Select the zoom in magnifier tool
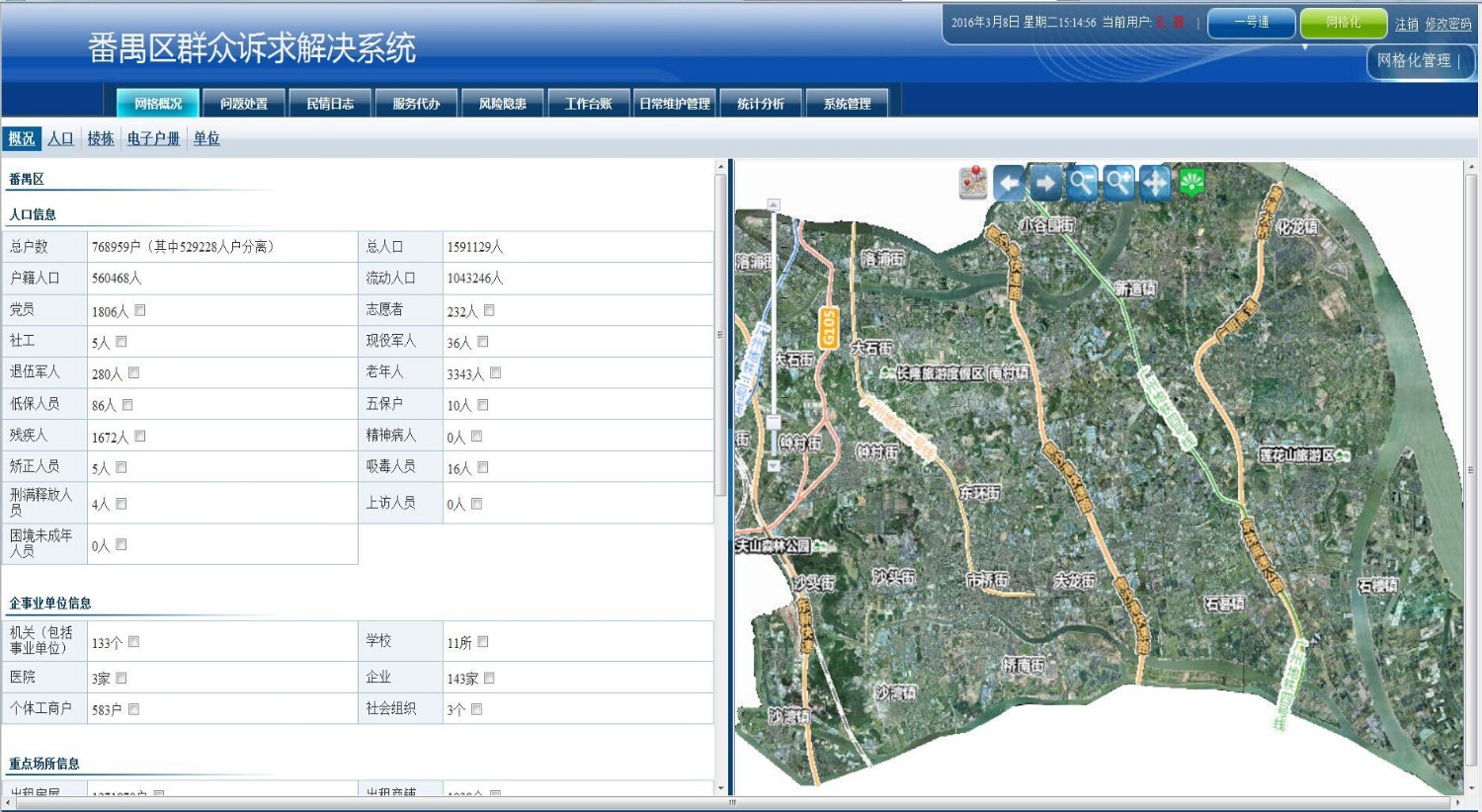 tap(1118, 183)
